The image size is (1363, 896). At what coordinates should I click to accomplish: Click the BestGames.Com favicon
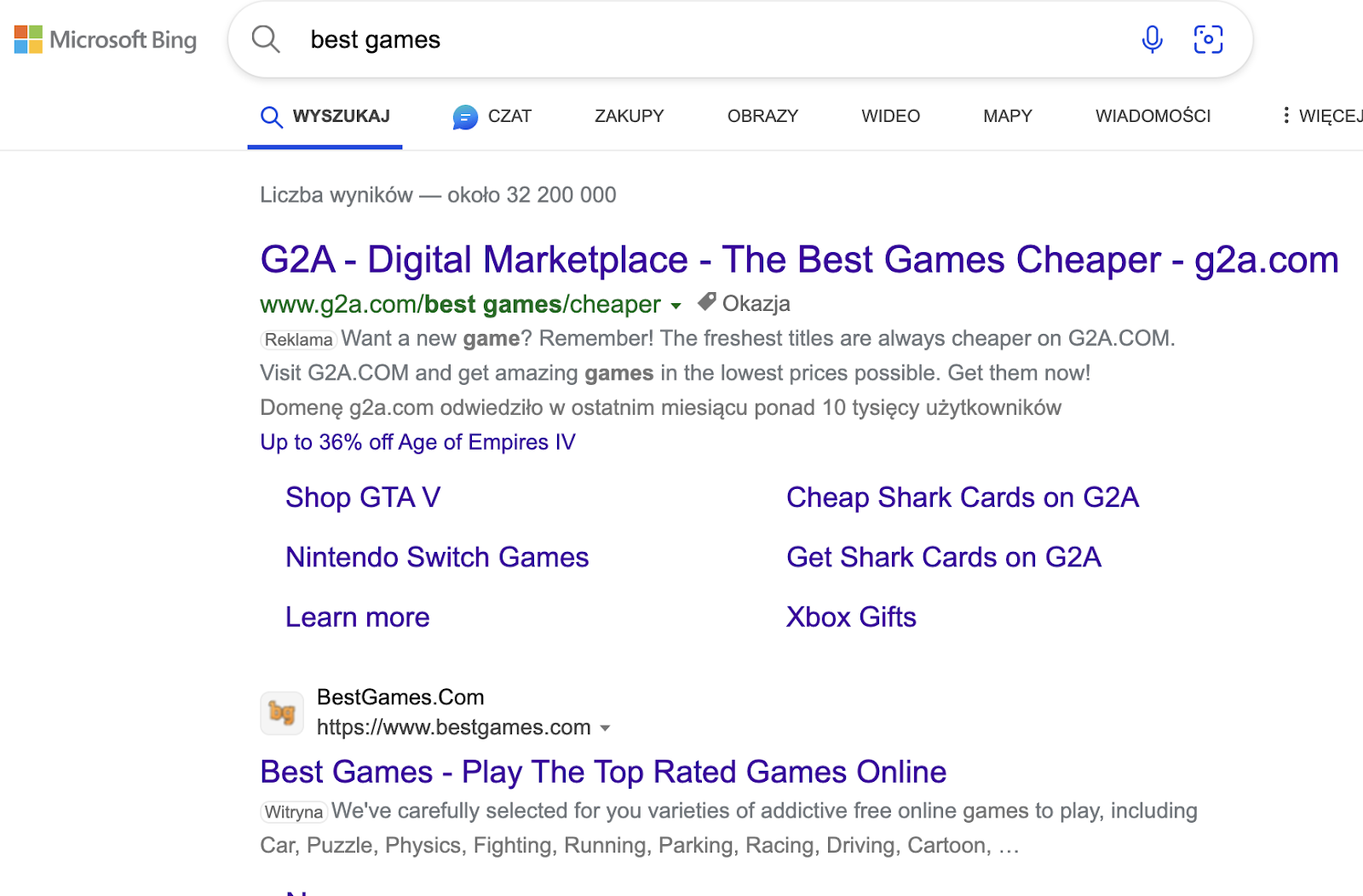tap(282, 713)
